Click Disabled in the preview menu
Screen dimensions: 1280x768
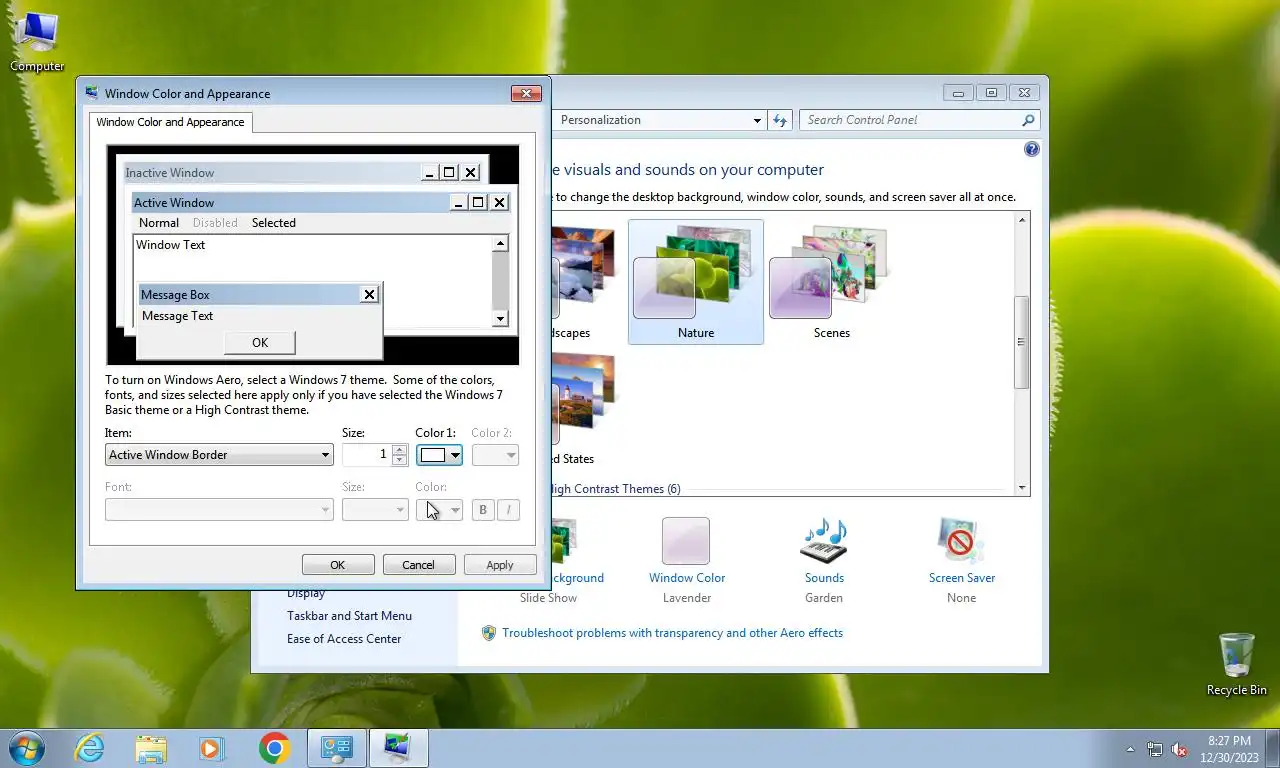click(215, 223)
